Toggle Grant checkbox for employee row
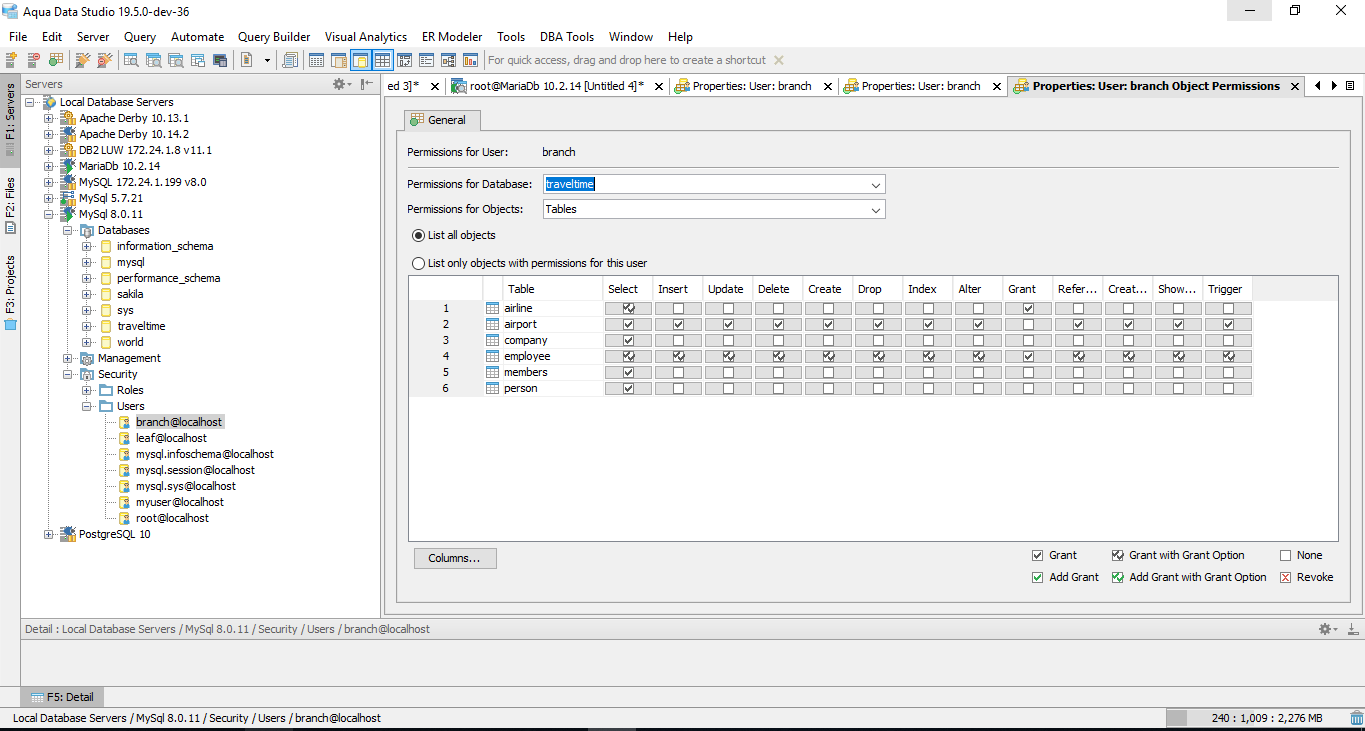Image resolution: width=1365 pixels, height=731 pixels. 1028,356
